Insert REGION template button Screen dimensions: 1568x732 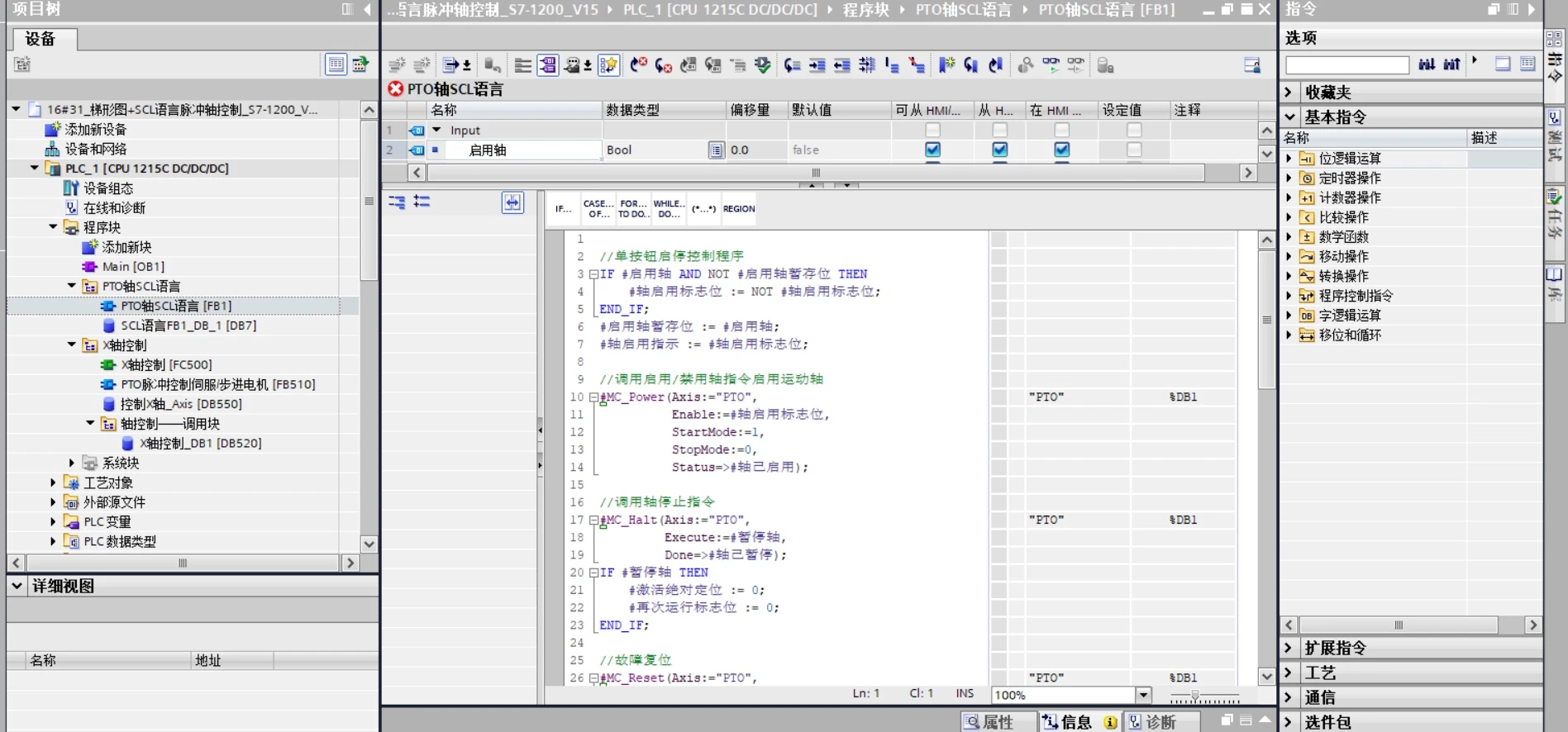pos(739,209)
